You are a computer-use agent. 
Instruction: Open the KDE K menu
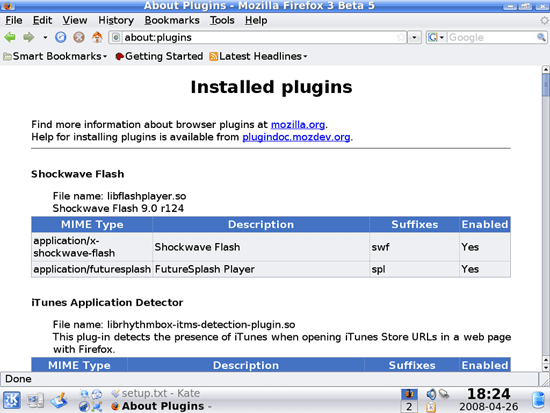pos(12,400)
